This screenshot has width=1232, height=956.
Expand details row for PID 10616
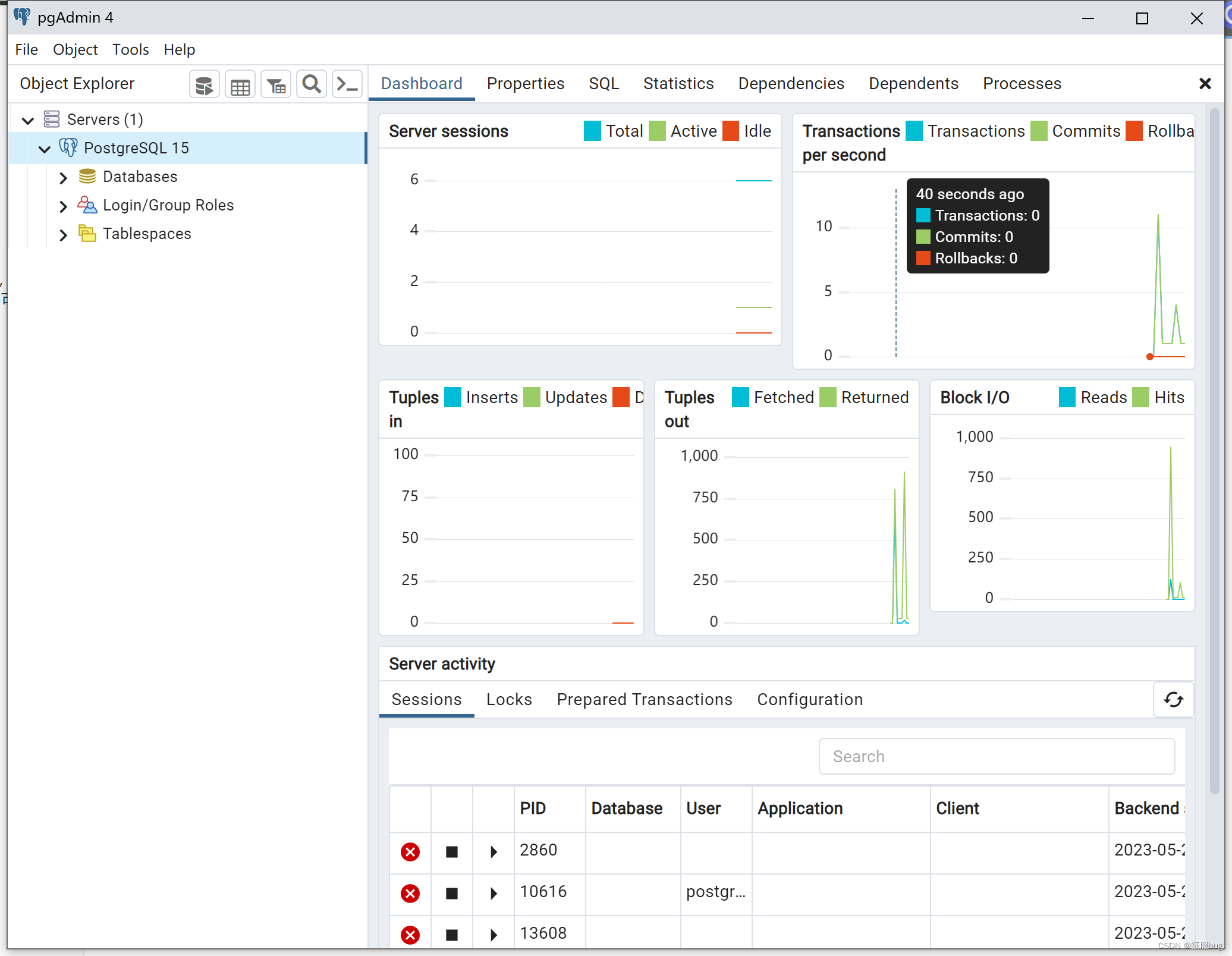[494, 894]
